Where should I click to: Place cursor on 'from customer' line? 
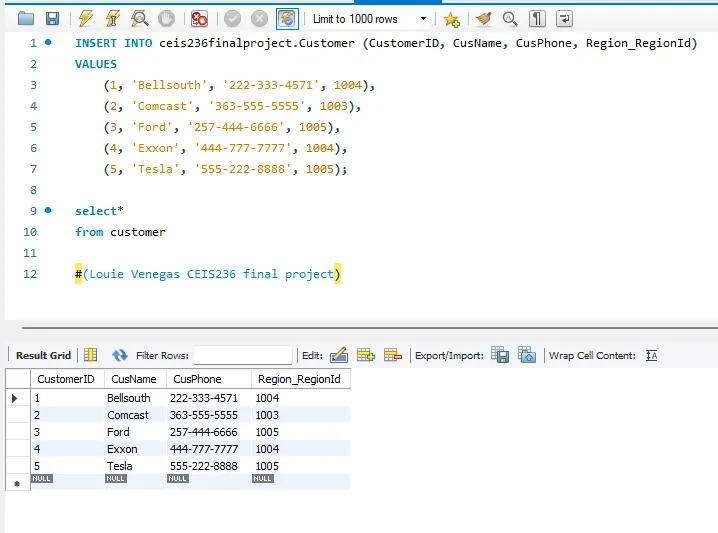click(x=120, y=232)
